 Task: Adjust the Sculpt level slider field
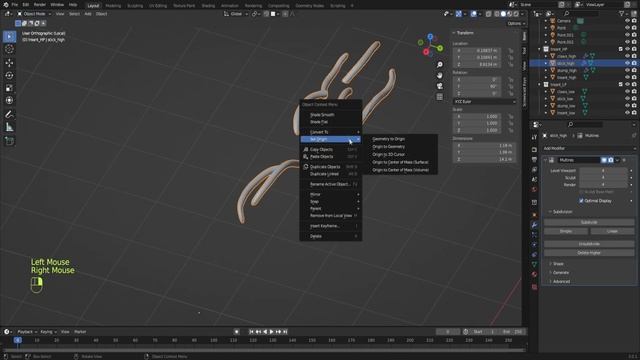click(603, 178)
